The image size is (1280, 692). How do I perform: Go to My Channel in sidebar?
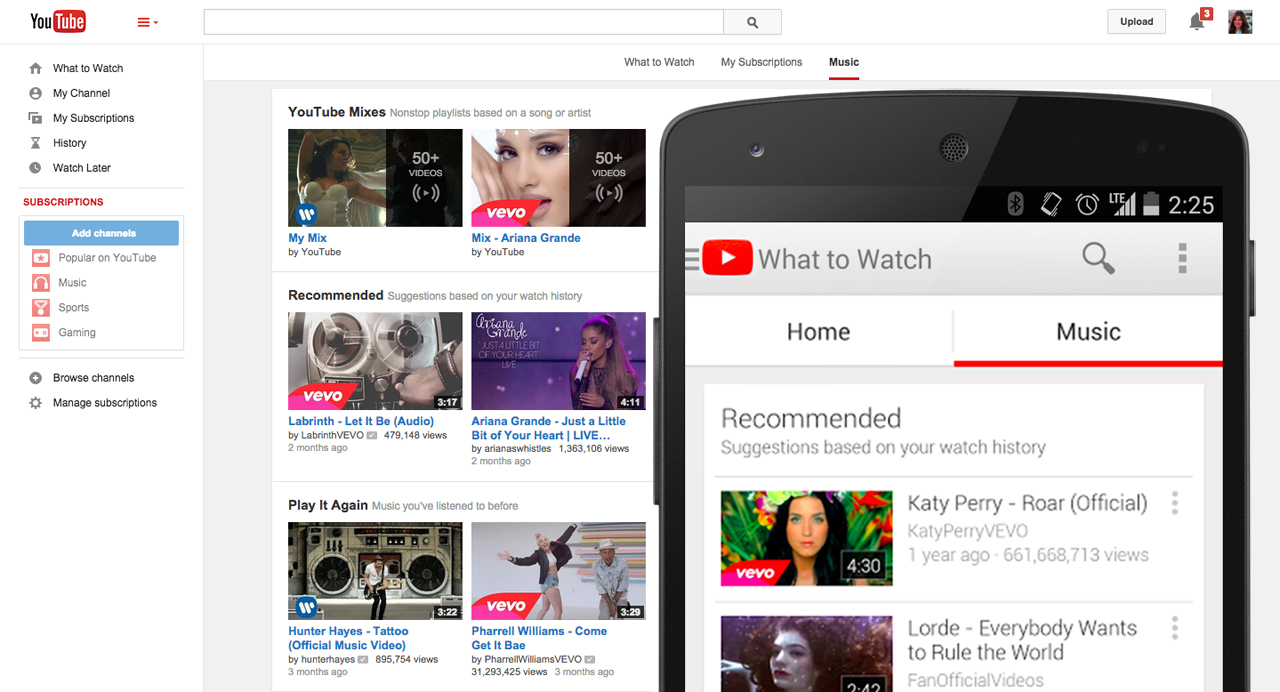pyautogui.click(x=81, y=93)
